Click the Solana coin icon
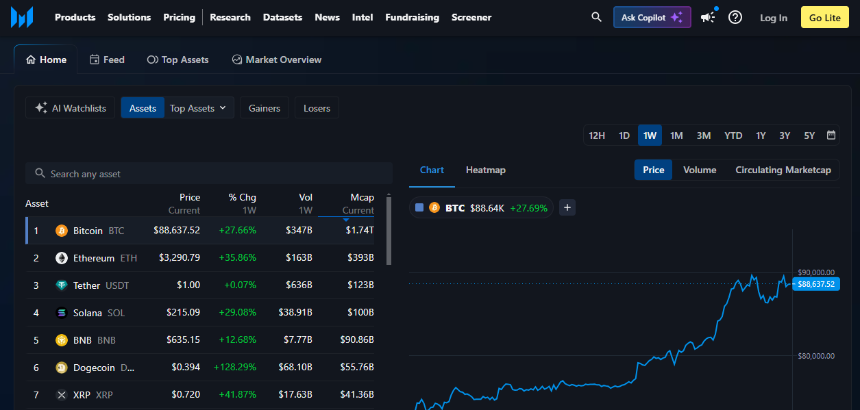Image resolution: width=860 pixels, height=410 pixels. 61,313
